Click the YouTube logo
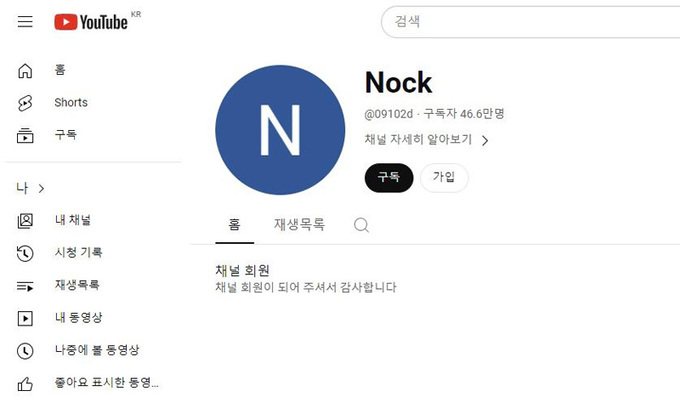Image resolution: width=680 pixels, height=408 pixels. 91,22
